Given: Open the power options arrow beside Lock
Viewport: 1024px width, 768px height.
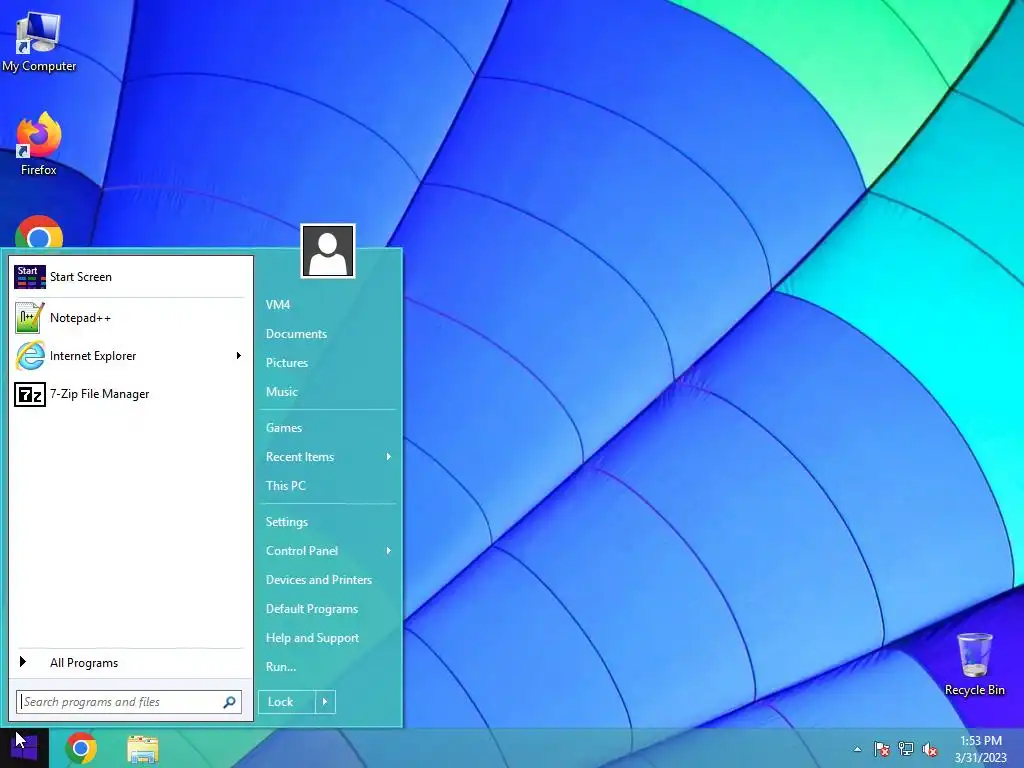Looking at the screenshot, I should point(325,702).
